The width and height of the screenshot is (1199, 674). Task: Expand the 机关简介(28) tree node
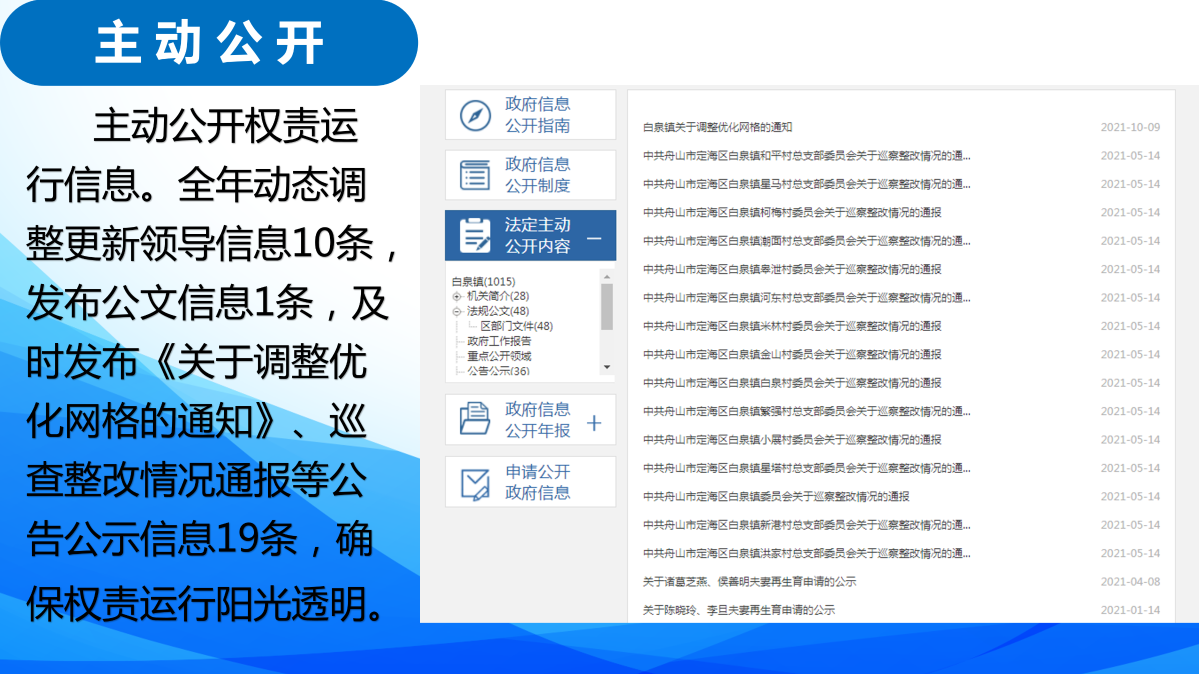coord(457,297)
